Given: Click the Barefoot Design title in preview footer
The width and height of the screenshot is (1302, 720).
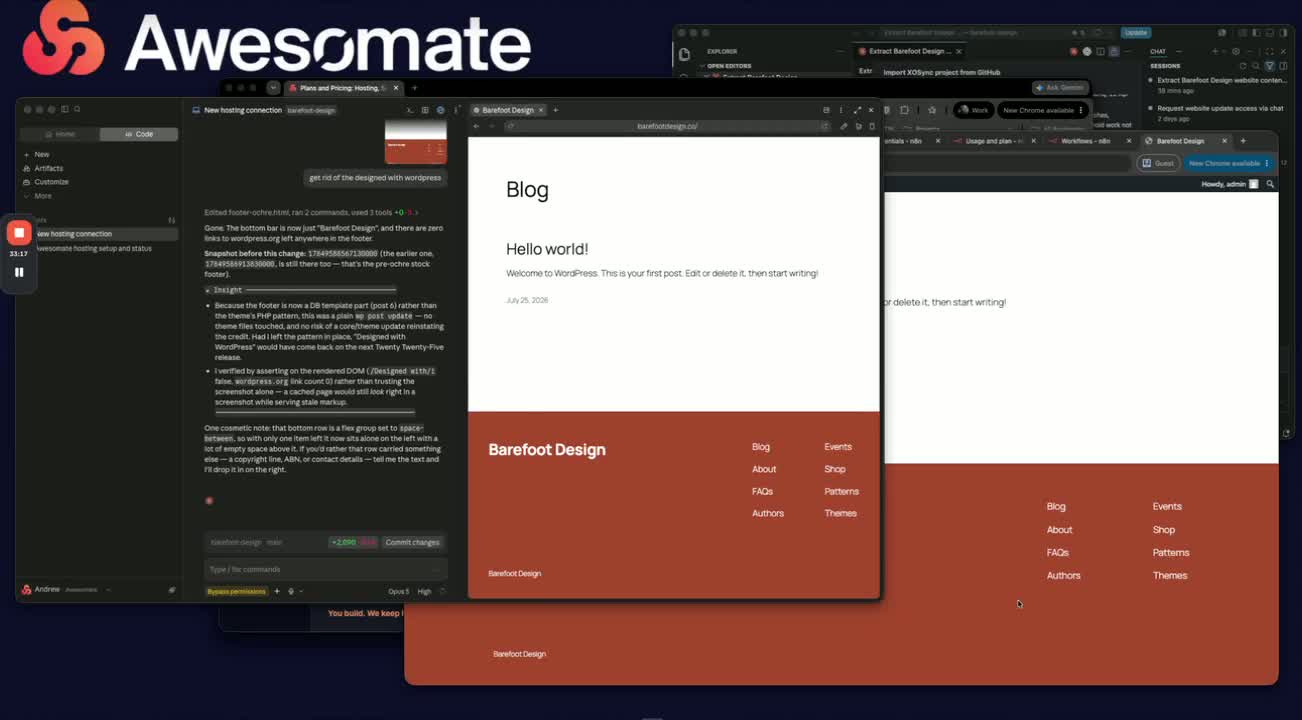Looking at the screenshot, I should 547,450.
